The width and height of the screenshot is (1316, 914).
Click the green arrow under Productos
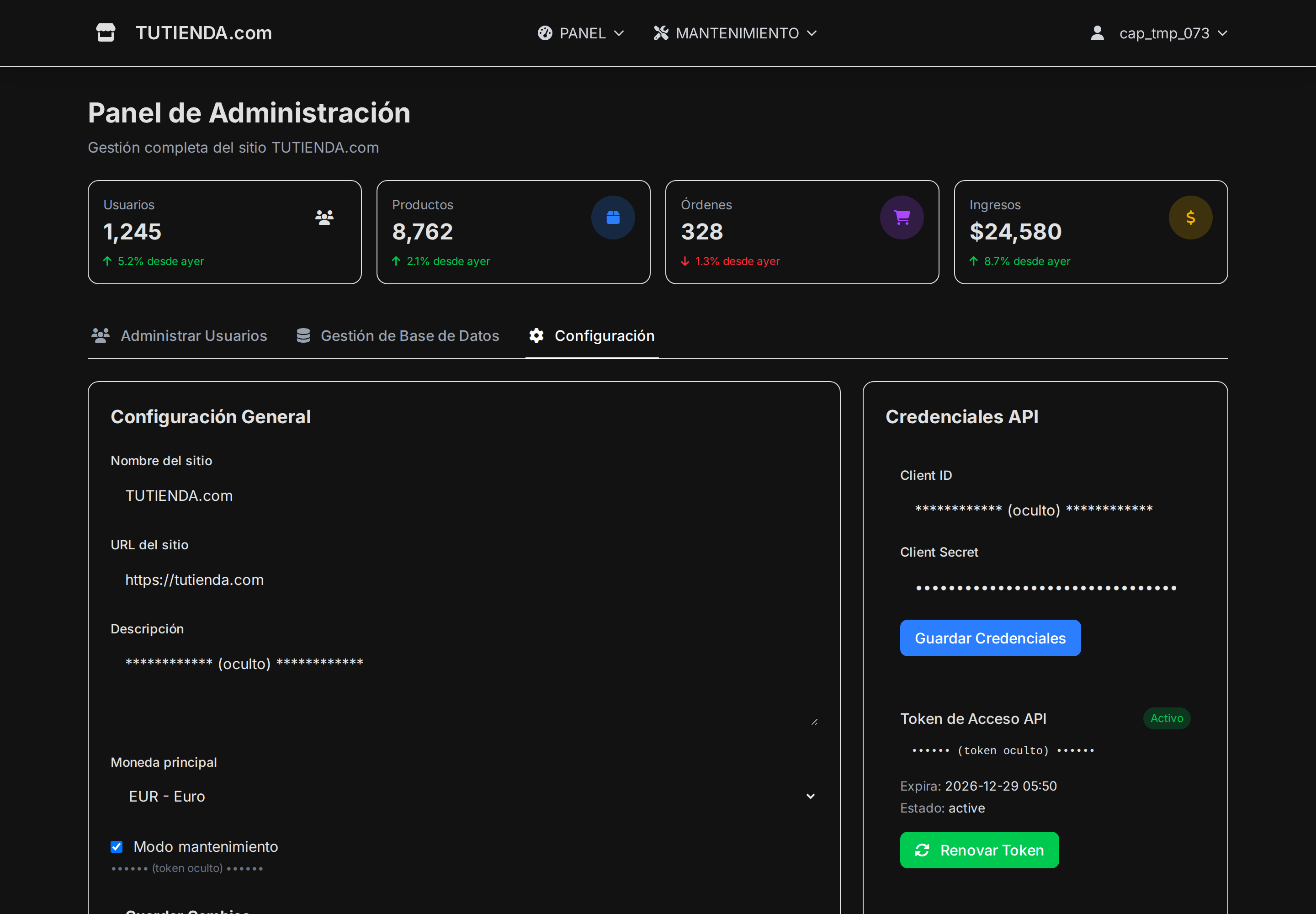(396, 261)
